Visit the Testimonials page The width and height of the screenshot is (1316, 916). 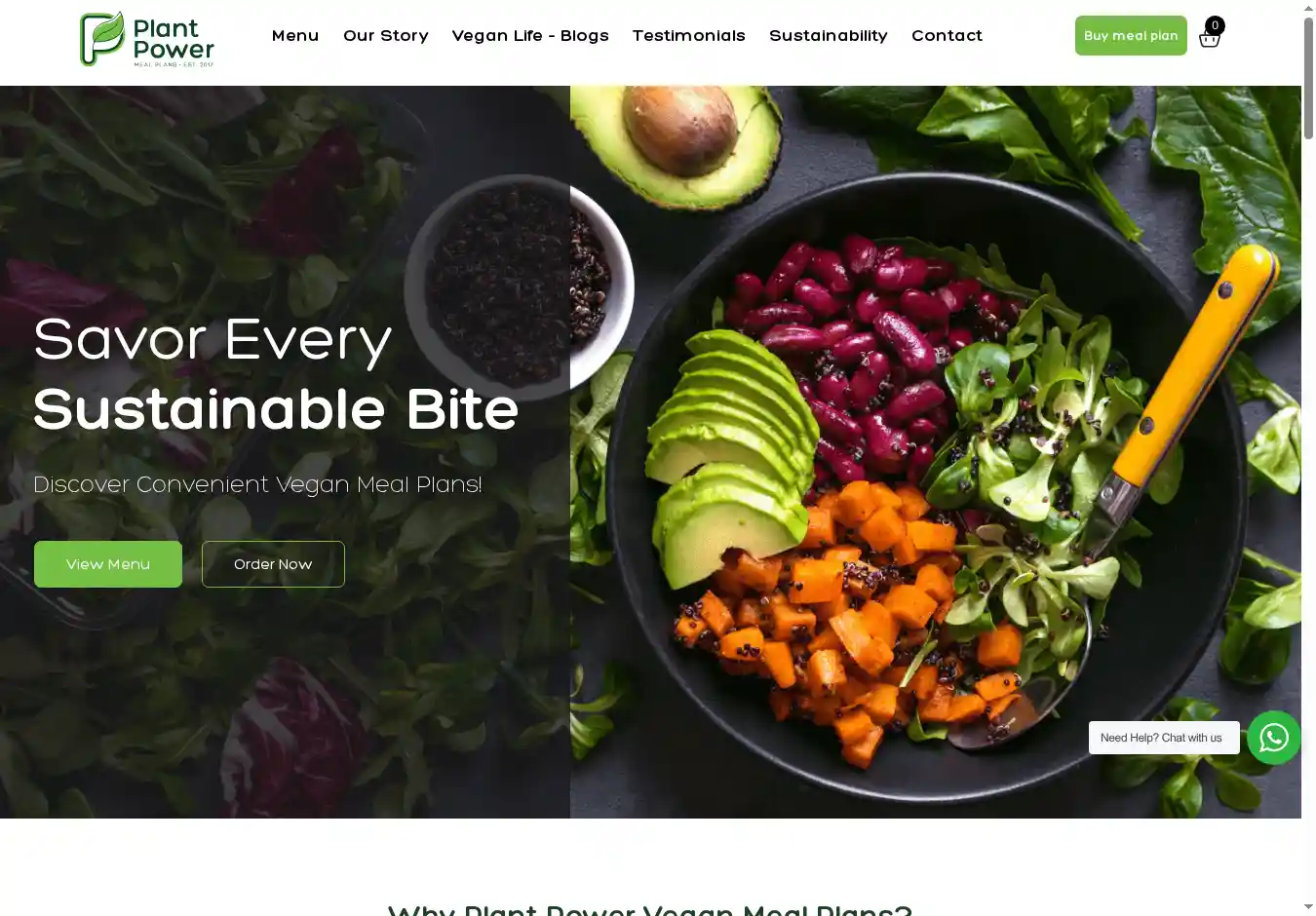click(x=689, y=36)
